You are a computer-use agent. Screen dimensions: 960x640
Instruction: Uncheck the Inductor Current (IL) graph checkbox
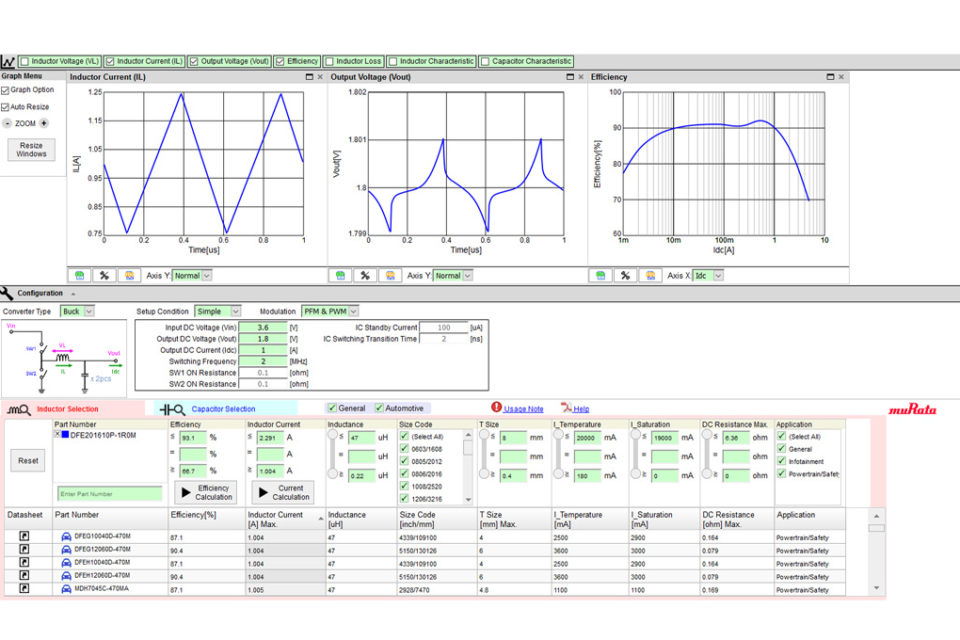click(x=110, y=61)
